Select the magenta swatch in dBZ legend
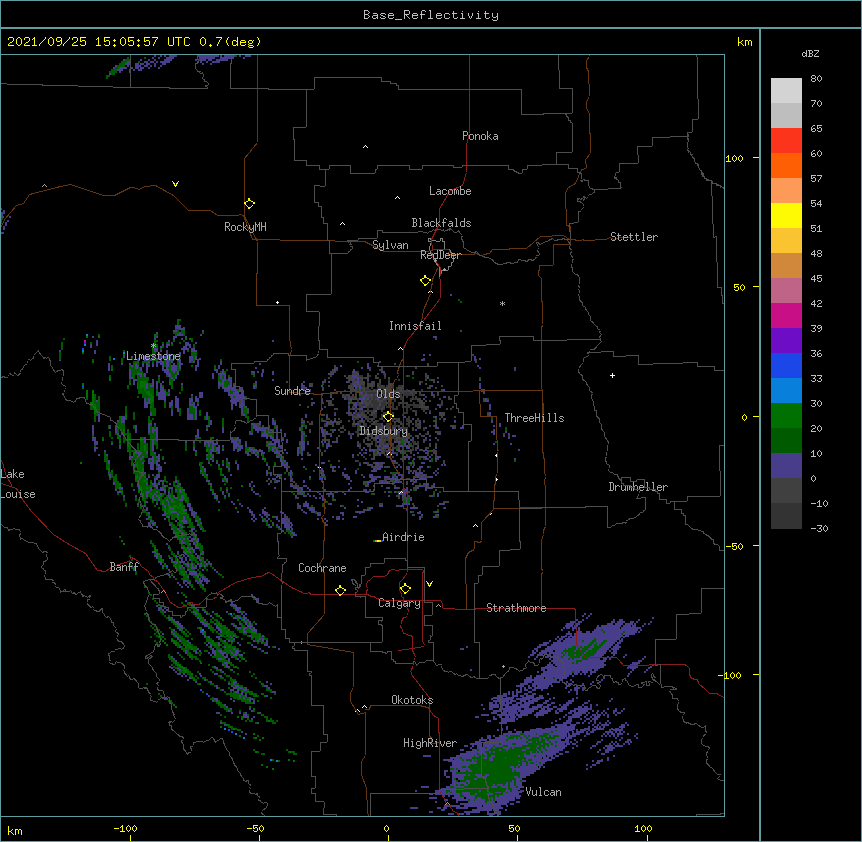This screenshot has height=842, width=862. click(x=786, y=315)
